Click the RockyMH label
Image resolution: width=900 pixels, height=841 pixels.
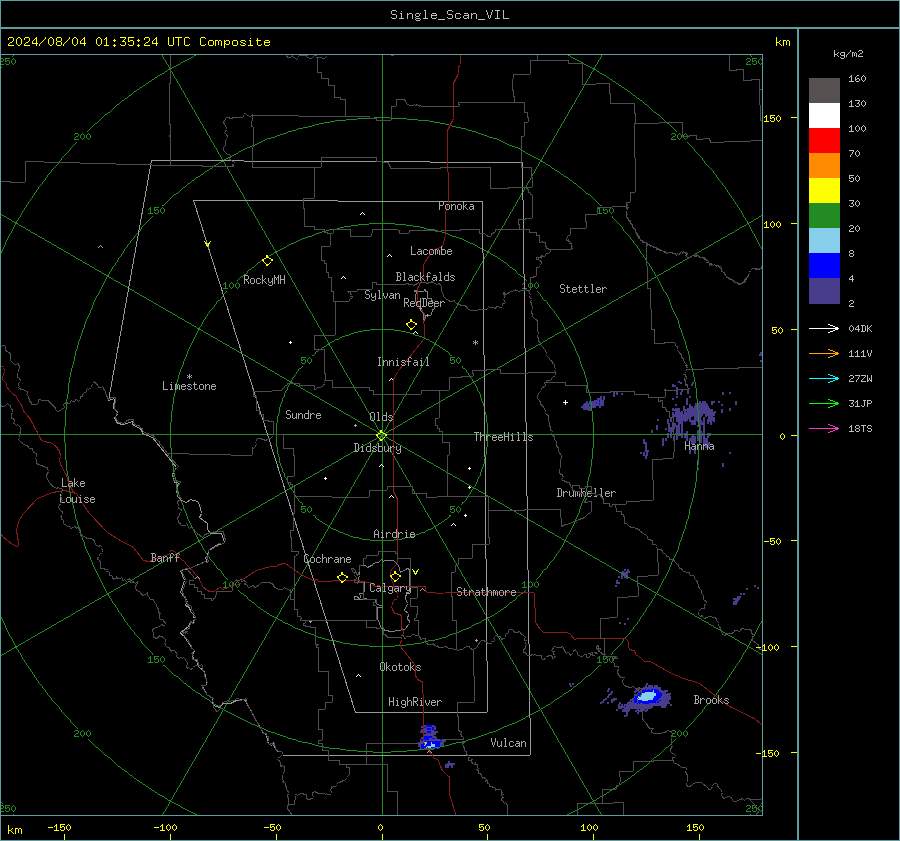[x=264, y=280]
